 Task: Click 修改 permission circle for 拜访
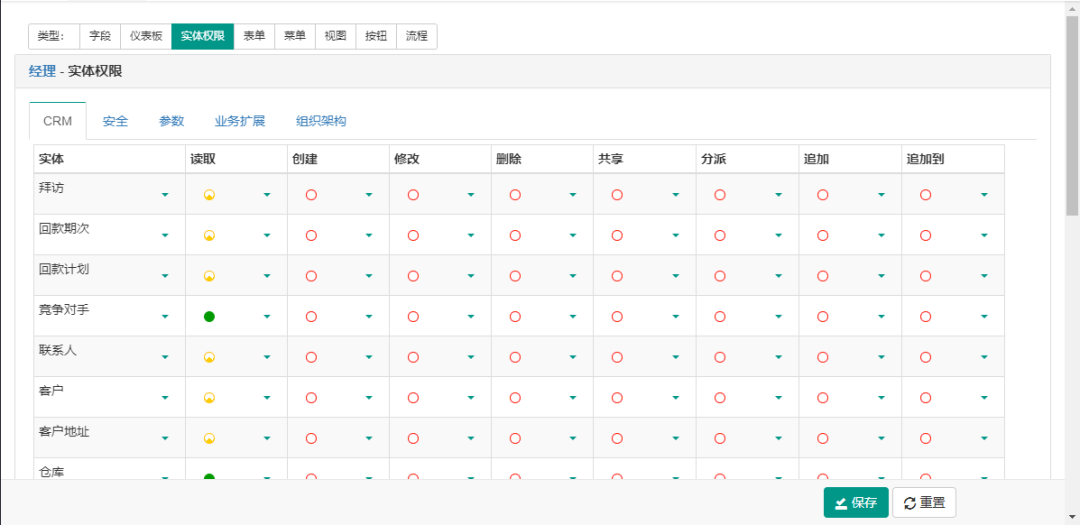coord(413,195)
